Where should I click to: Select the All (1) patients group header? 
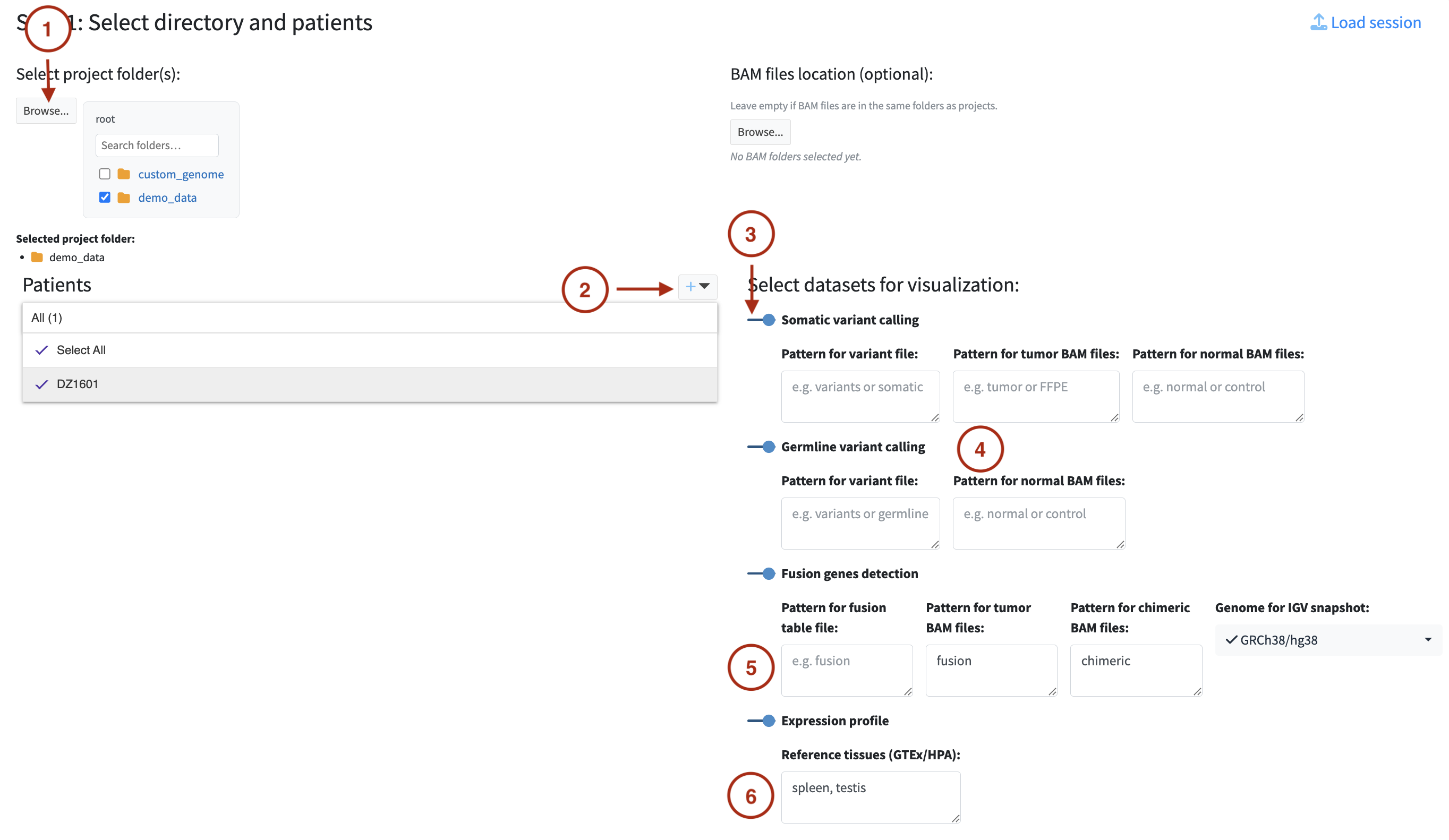point(47,318)
